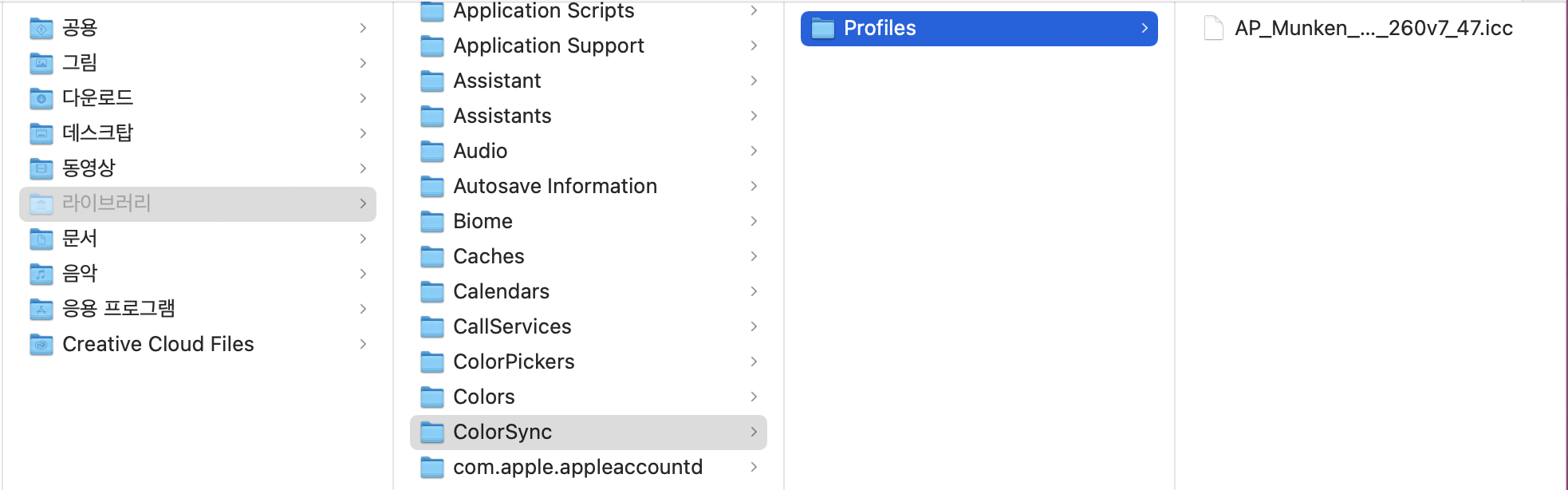Expand the Profiles folder chevron
This screenshot has width=1568, height=490.
click(x=1144, y=29)
